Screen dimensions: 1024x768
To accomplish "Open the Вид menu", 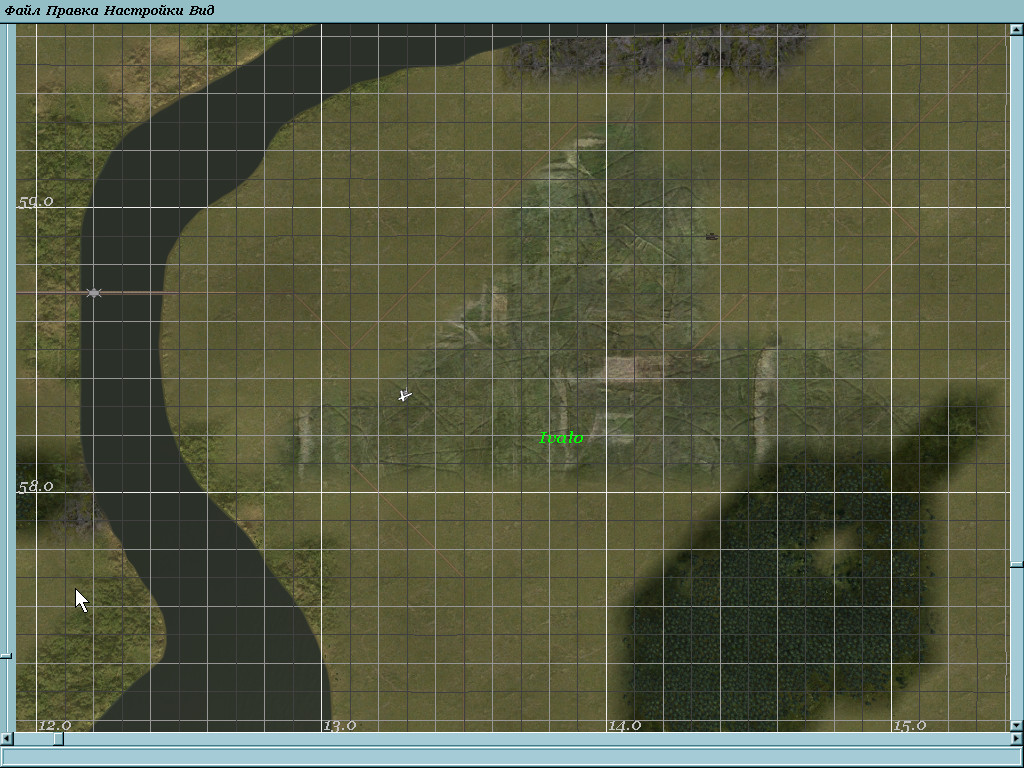I will tap(200, 10).
